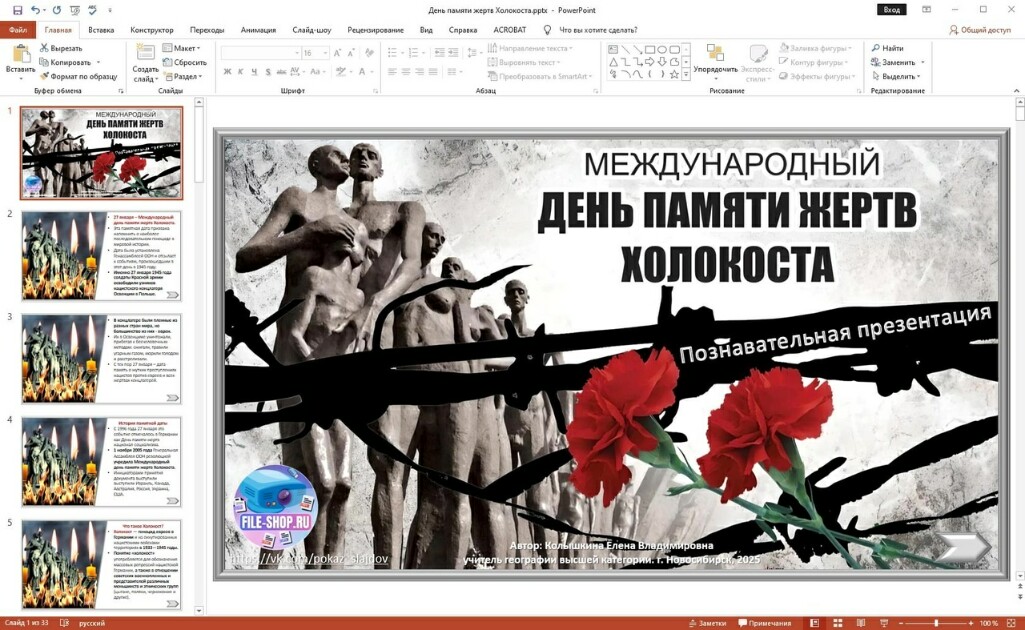The height and width of the screenshot is (630, 1025).
Task: Click the Вход sign-in button
Action: pos(892,9)
